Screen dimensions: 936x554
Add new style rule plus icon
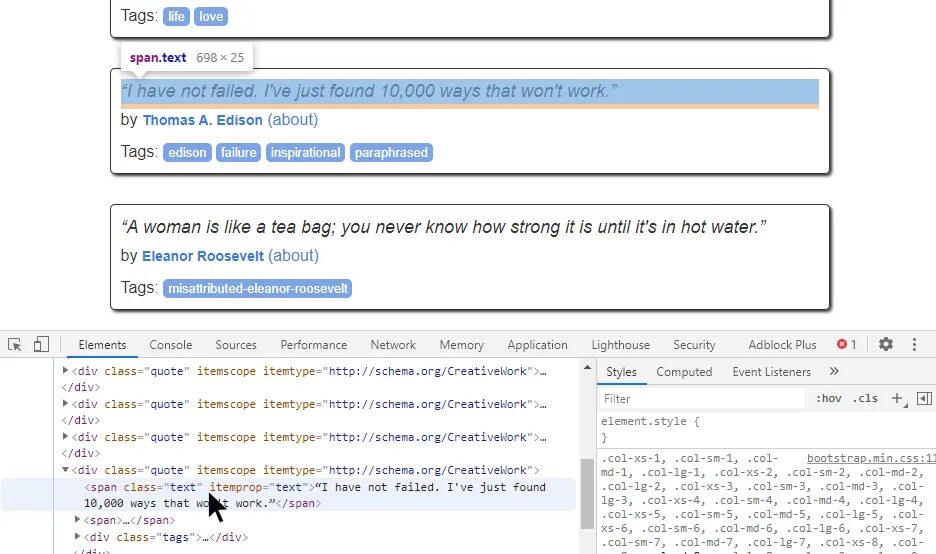coord(897,398)
